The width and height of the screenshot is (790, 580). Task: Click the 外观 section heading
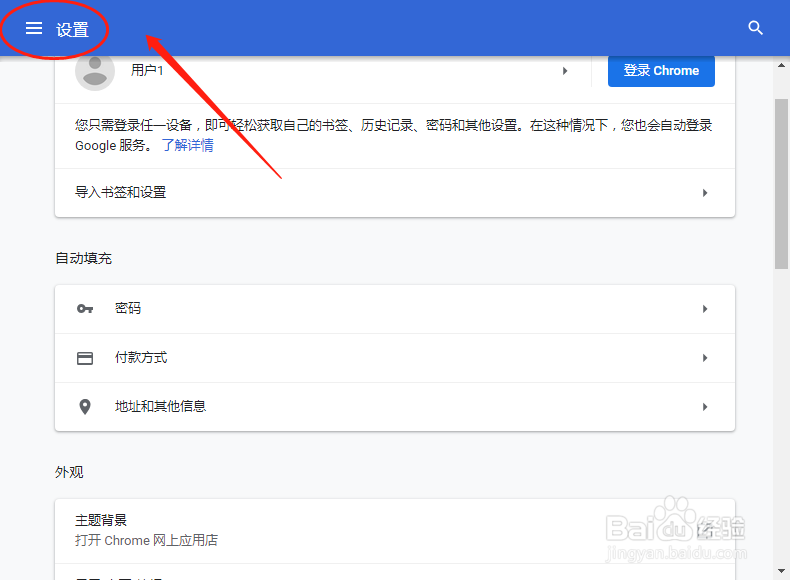69,472
